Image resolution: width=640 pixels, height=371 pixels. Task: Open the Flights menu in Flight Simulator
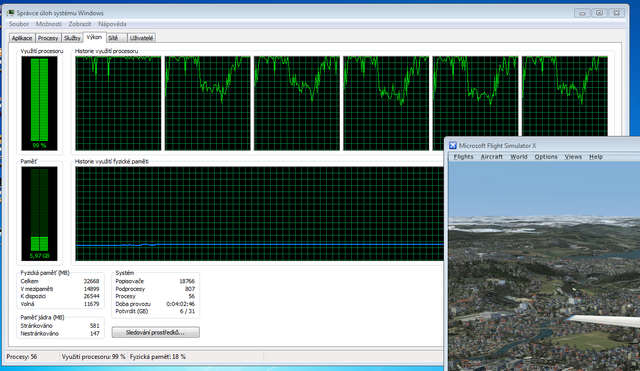tap(464, 157)
